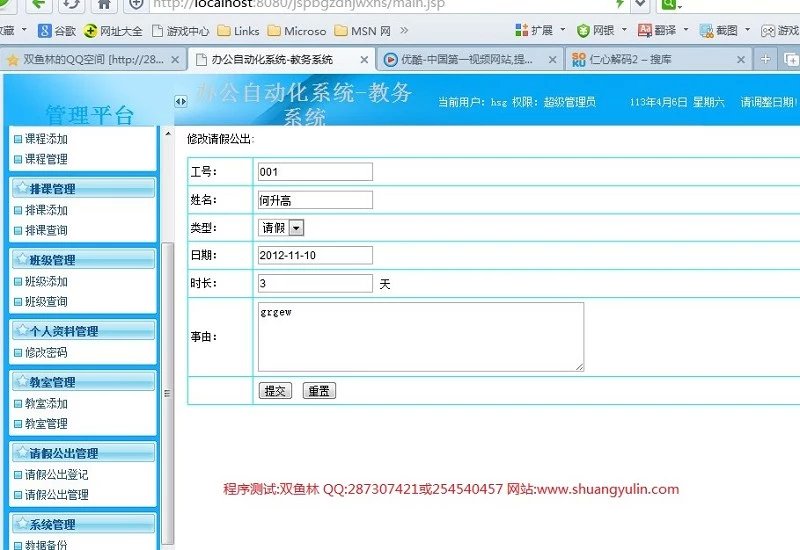Click the browser refresh icon
Image resolution: width=800 pixels, height=550 pixels.
point(72,5)
